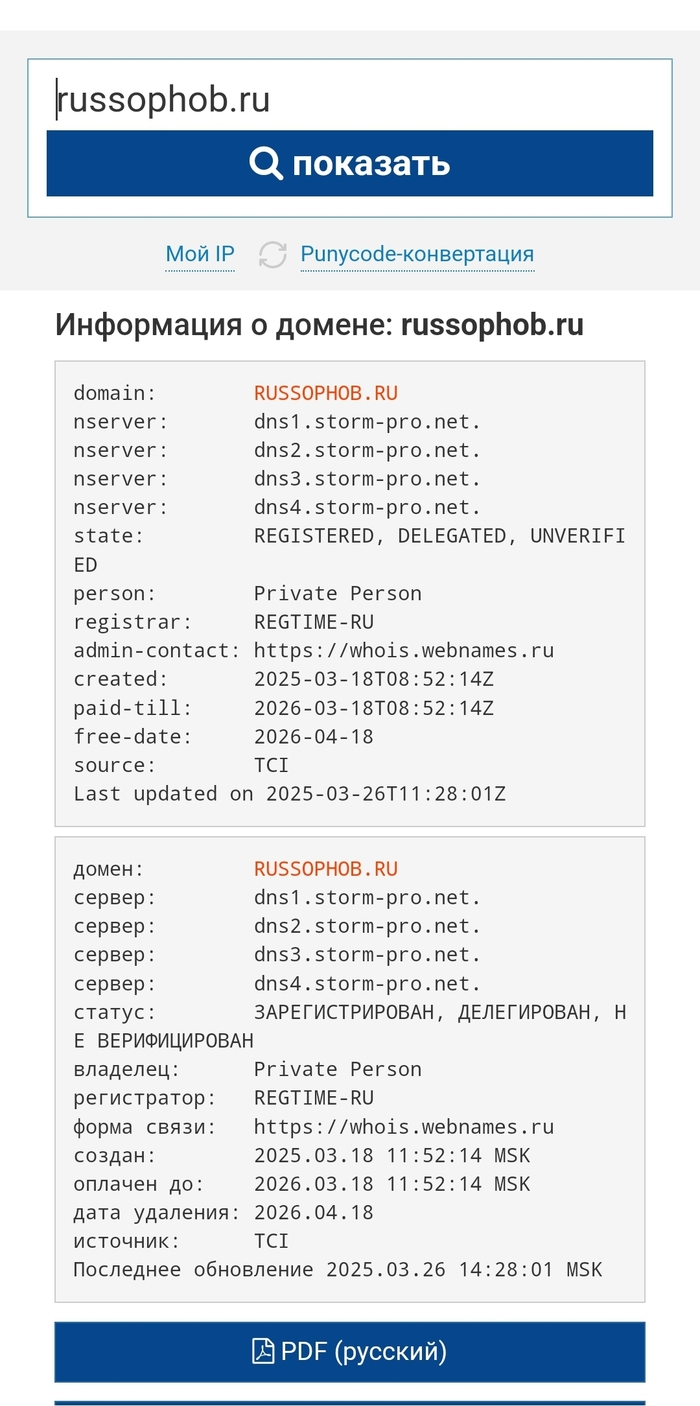The width and height of the screenshot is (700, 1406).
Task: Open the admin-contact whois.webnames.ru URL
Action: click(404, 651)
